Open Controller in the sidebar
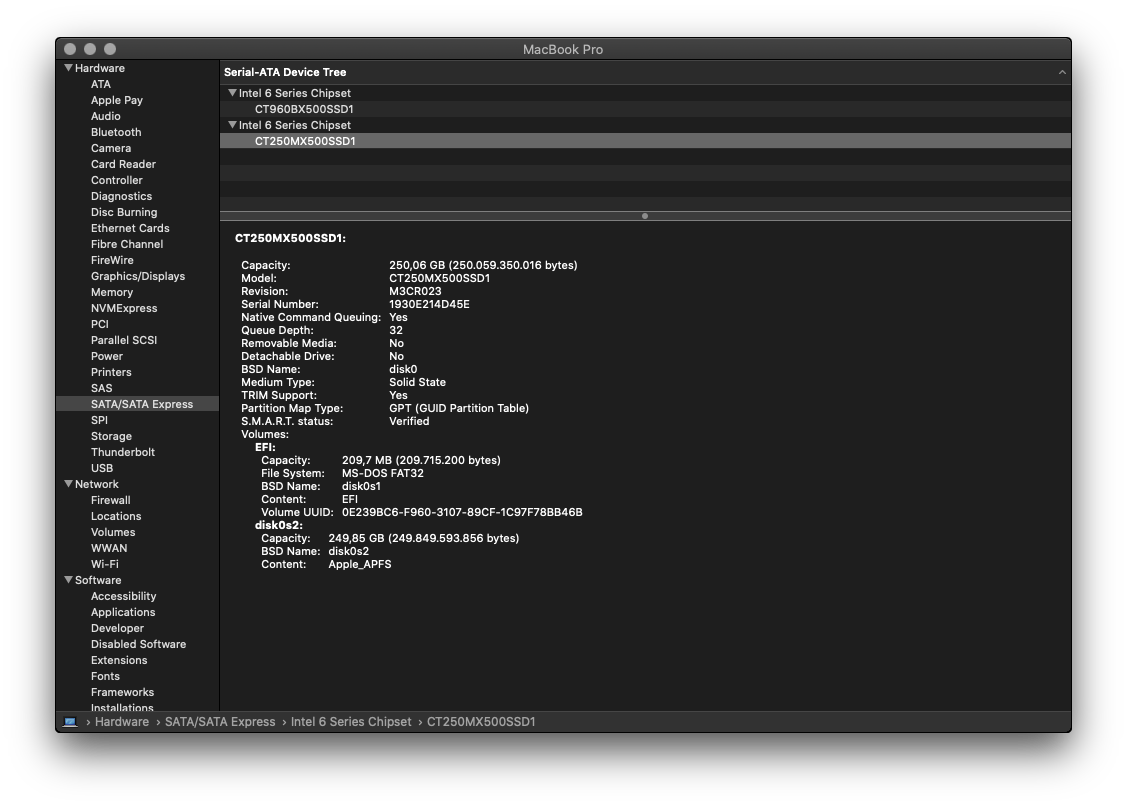Image resolution: width=1127 pixels, height=806 pixels. pos(116,180)
